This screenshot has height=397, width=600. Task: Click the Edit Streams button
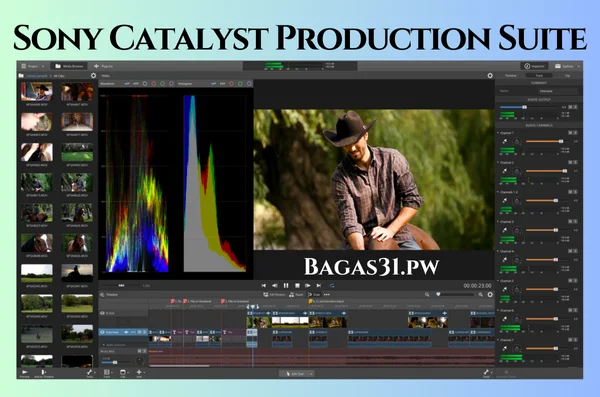point(274,295)
